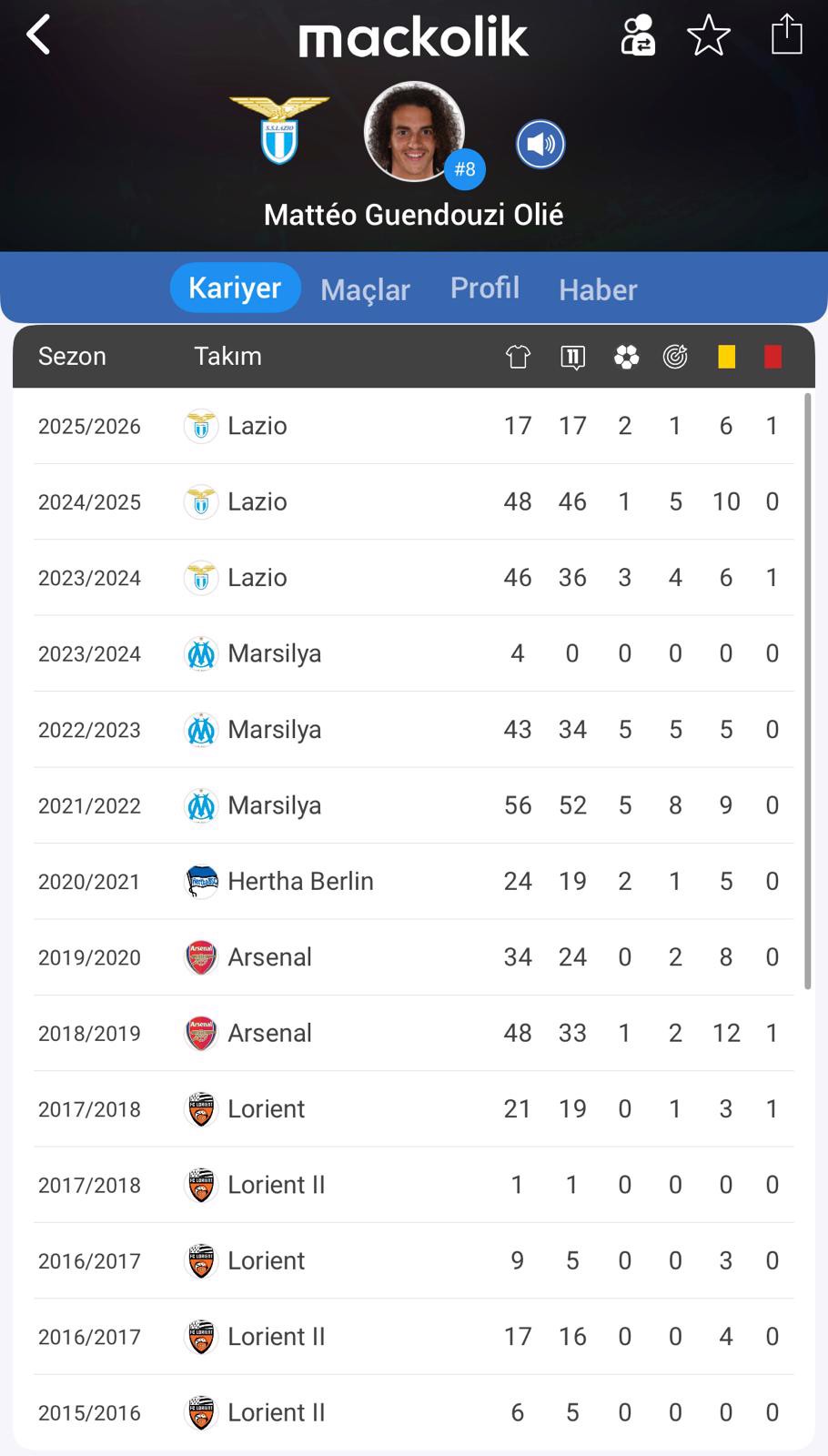Viewport: 828px width, 1456px height.
Task: Tap the red card column swatch
Action: point(772,357)
